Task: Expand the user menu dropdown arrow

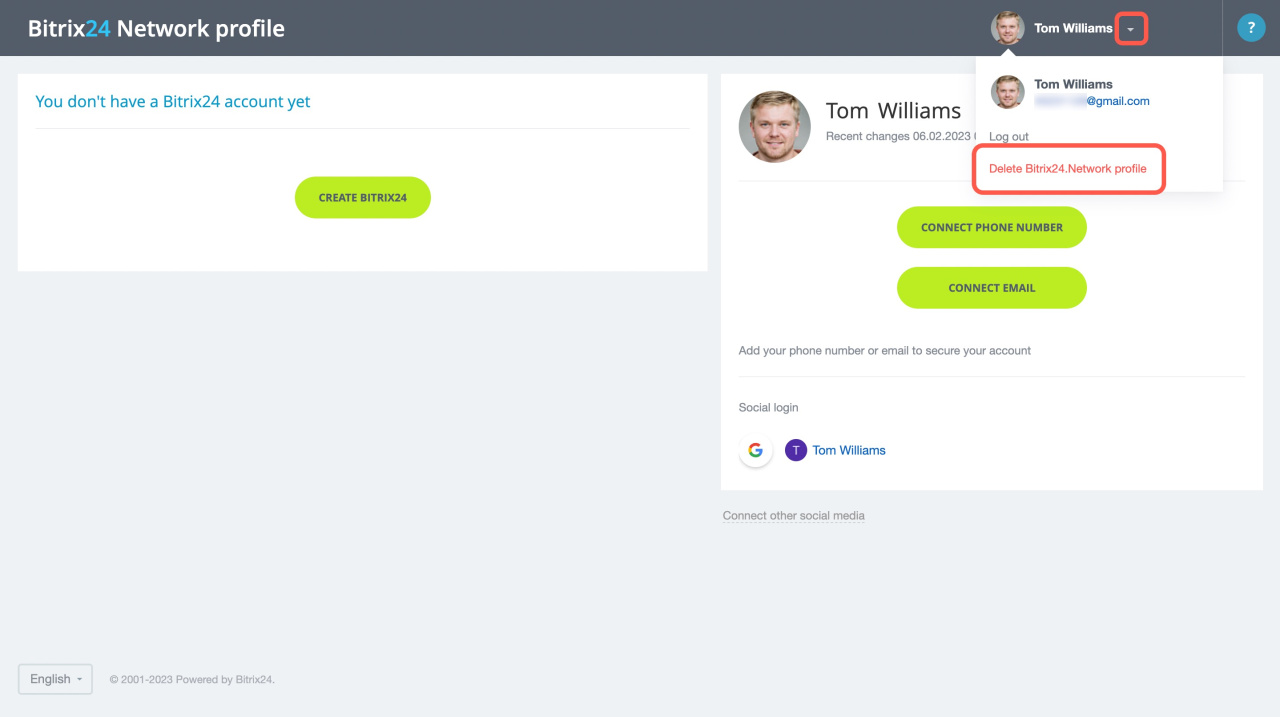Action: tap(1131, 29)
